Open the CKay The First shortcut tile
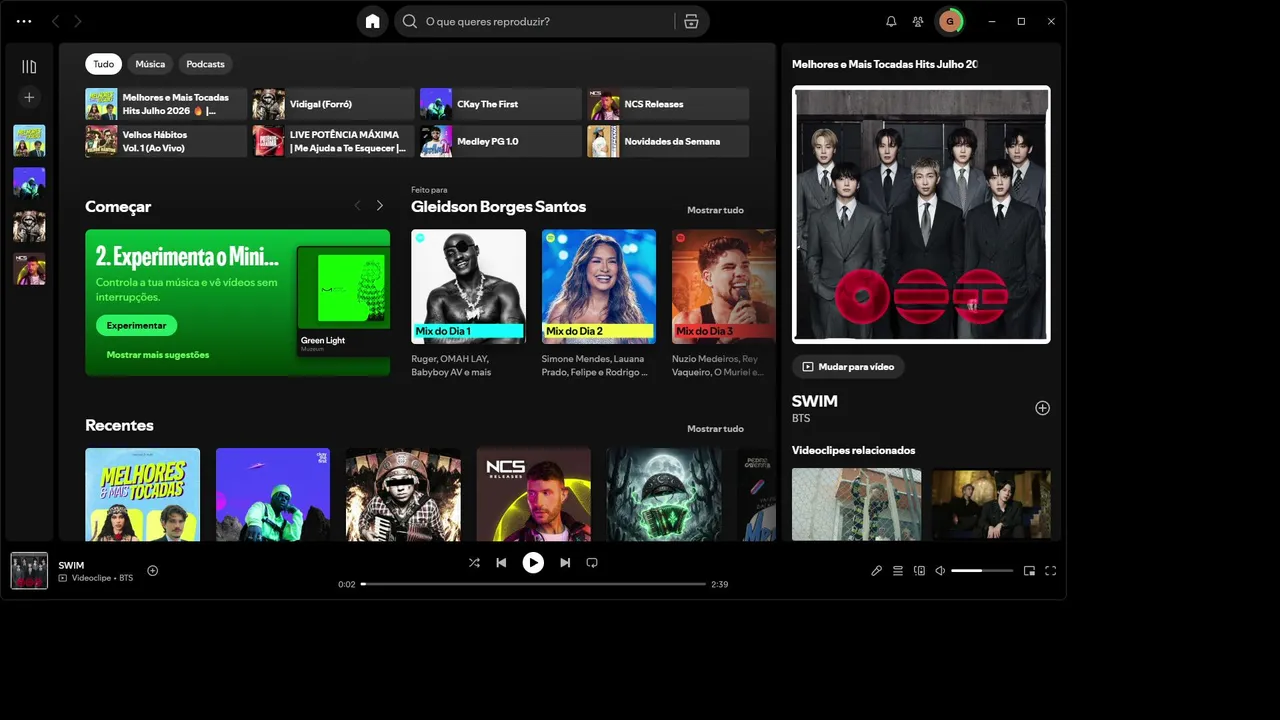1280x720 pixels. tap(500, 104)
